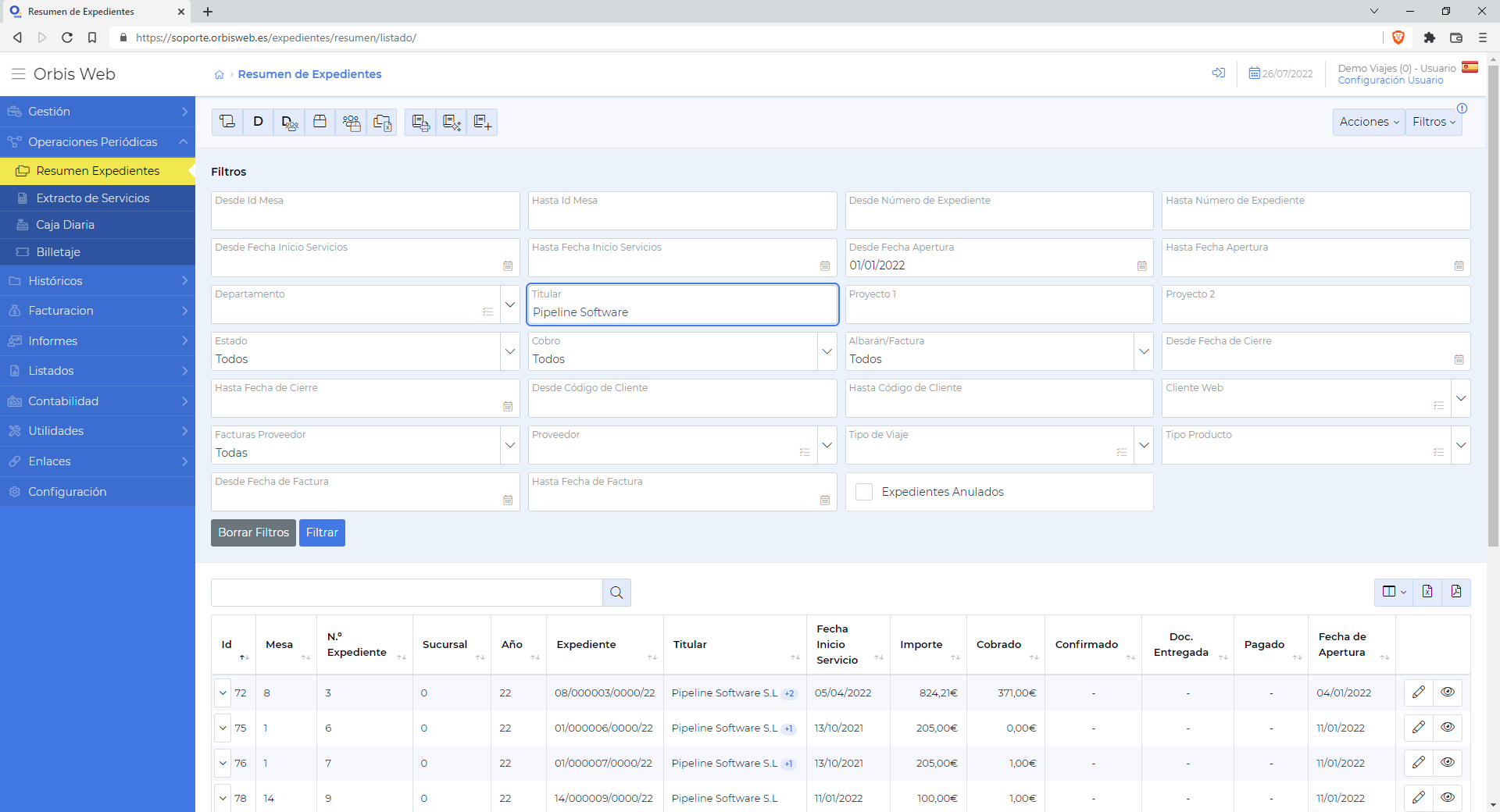
Task: Open the Acciones dropdown
Action: (x=1369, y=122)
